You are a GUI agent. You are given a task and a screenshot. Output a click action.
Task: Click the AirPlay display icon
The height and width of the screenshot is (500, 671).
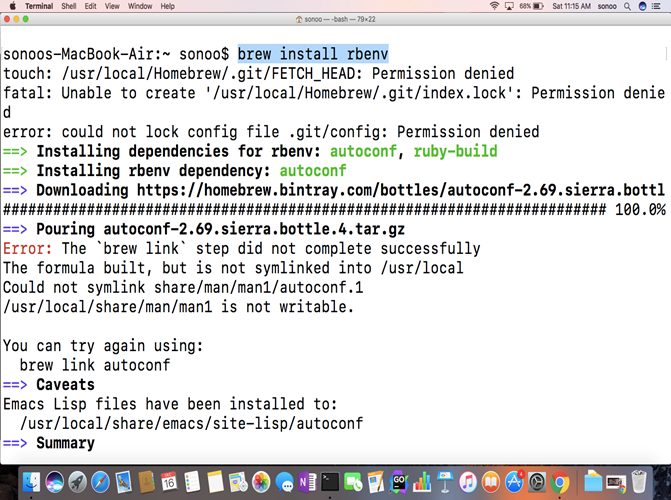(509, 6)
